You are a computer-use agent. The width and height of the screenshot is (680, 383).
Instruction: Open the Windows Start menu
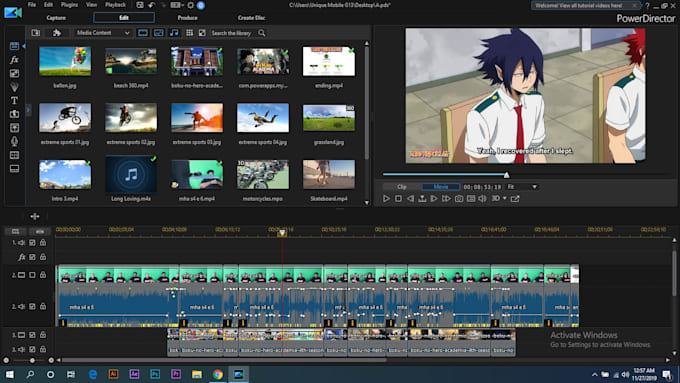point(9,374)
